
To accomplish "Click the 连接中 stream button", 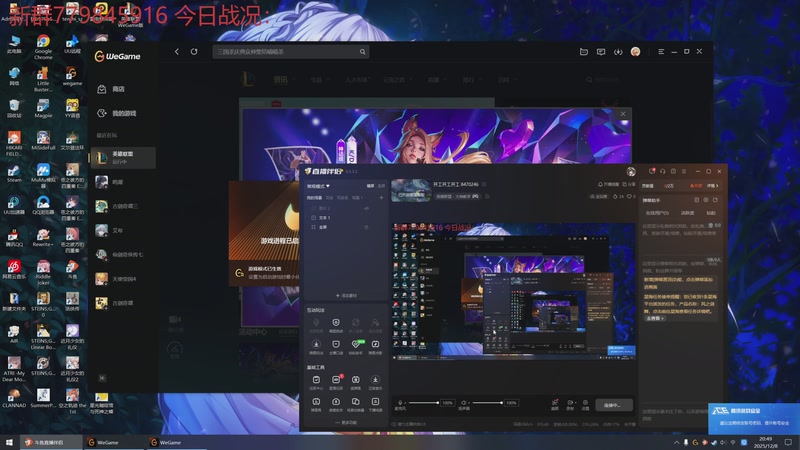I will tap(614, 405).
